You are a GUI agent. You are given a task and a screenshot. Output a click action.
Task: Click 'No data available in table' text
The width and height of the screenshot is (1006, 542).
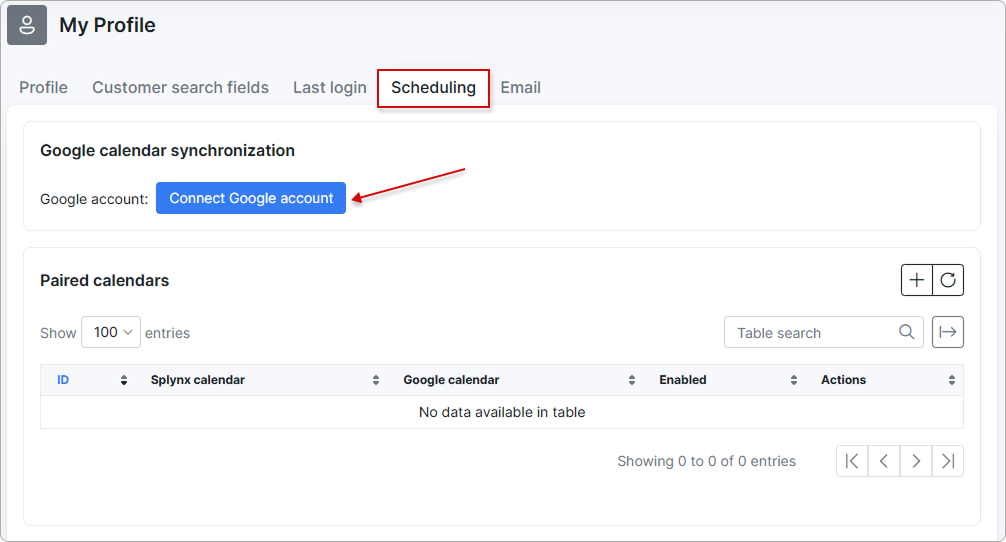[x=502, y=412]
